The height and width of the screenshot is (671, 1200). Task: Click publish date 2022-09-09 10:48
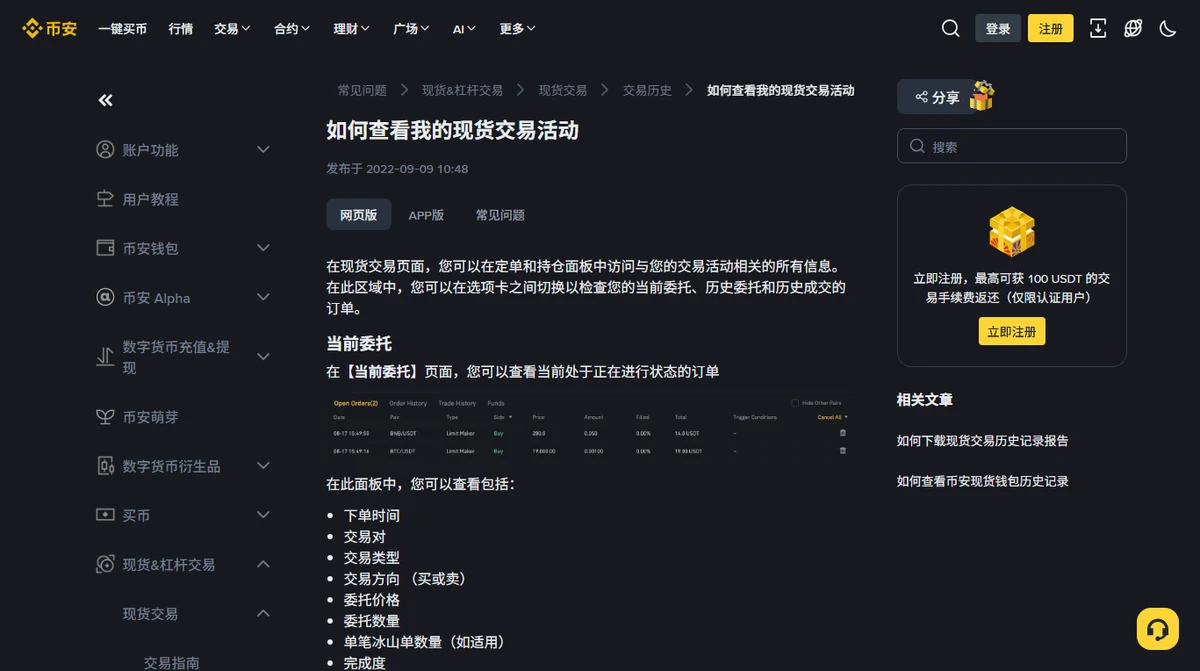click(x=417, y=169)
